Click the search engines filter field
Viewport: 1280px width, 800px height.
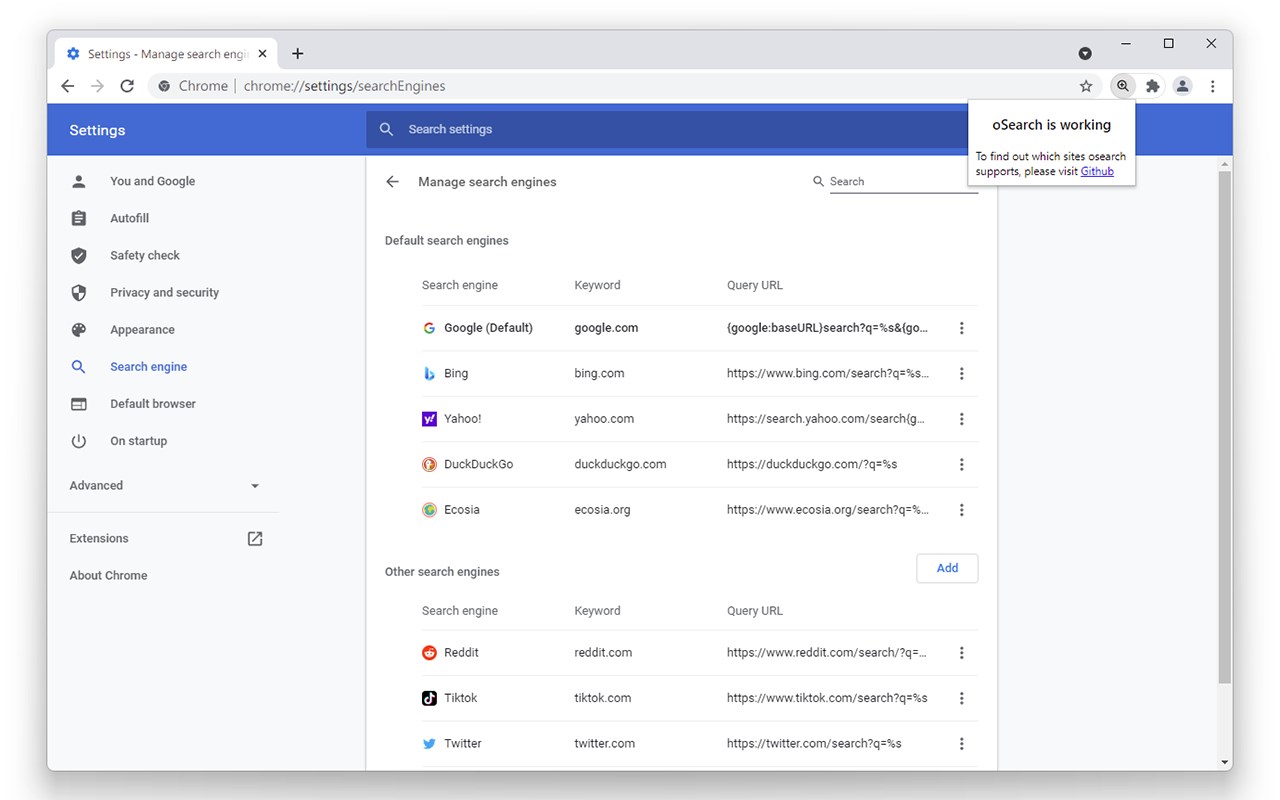[x=902, y=182]
